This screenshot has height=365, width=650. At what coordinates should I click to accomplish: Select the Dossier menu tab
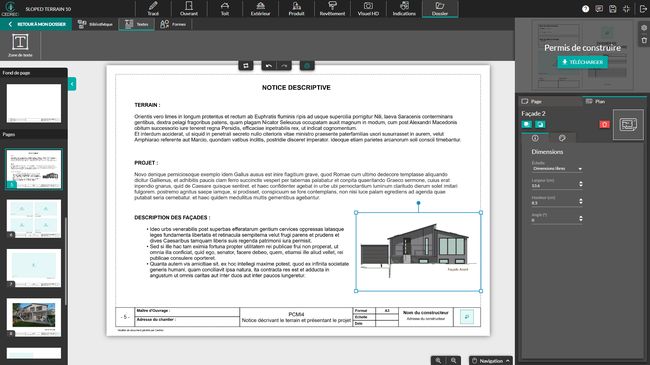tap(440, 9)
